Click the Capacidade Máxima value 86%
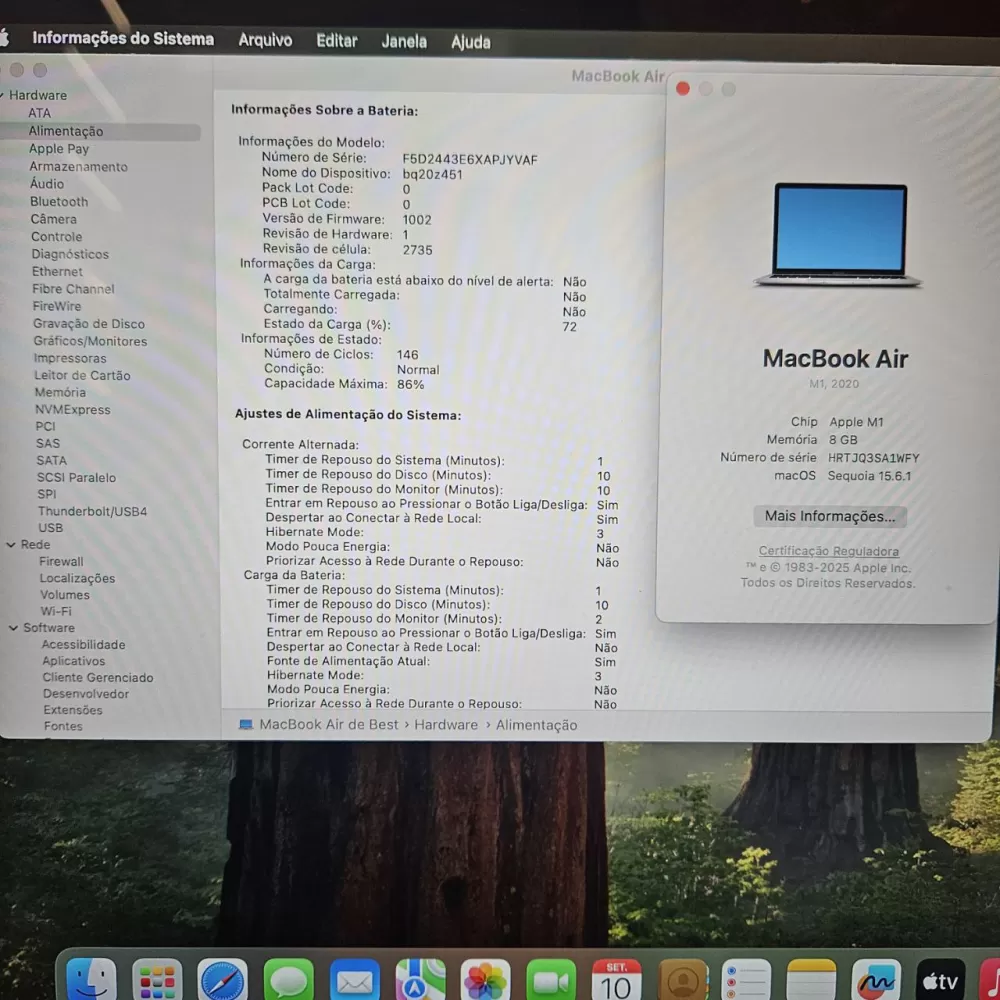The width and height of the screenshot is (1000, 1000). (410, 385)
